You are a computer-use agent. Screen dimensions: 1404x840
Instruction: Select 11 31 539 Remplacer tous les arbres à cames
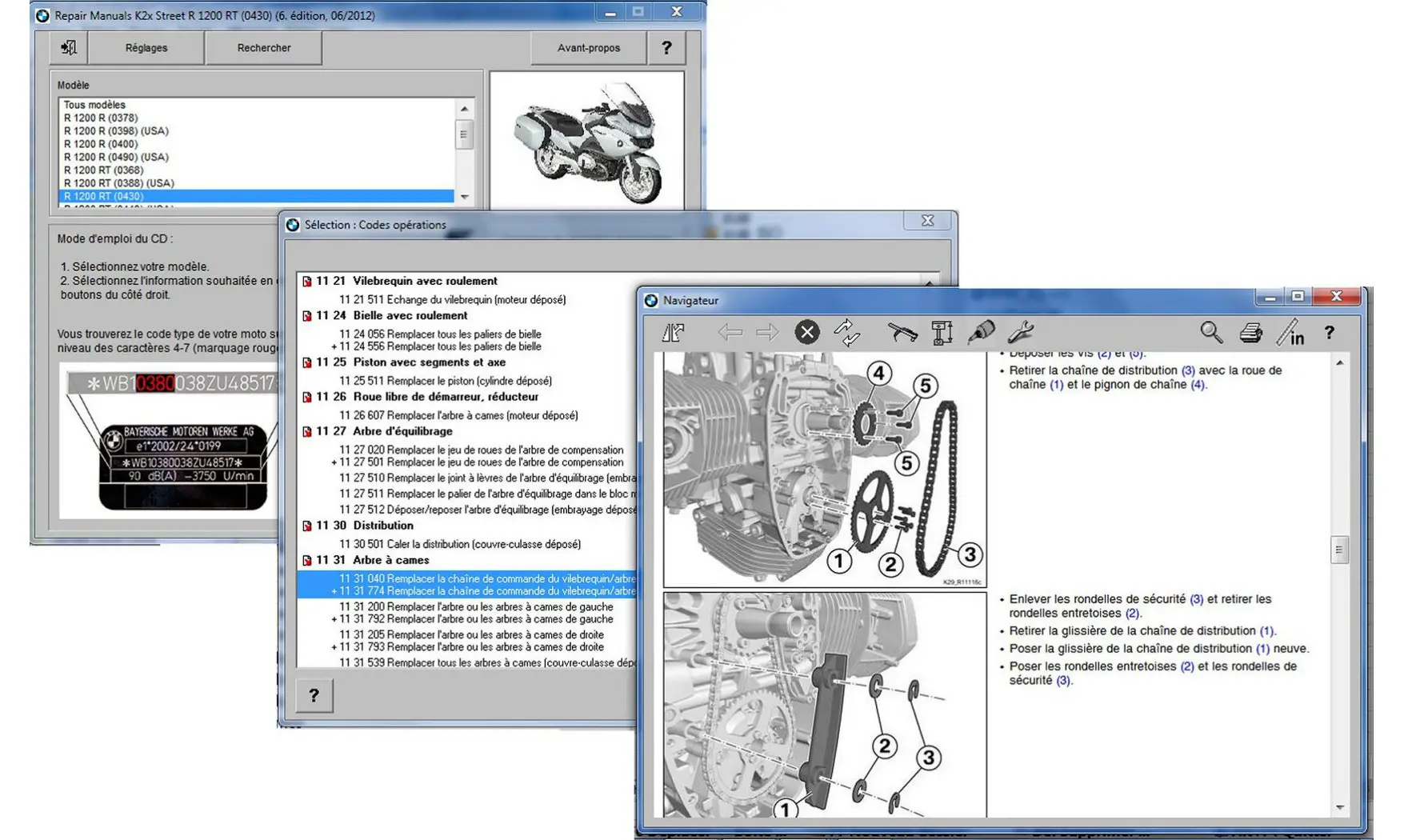(x=487, y=662)
